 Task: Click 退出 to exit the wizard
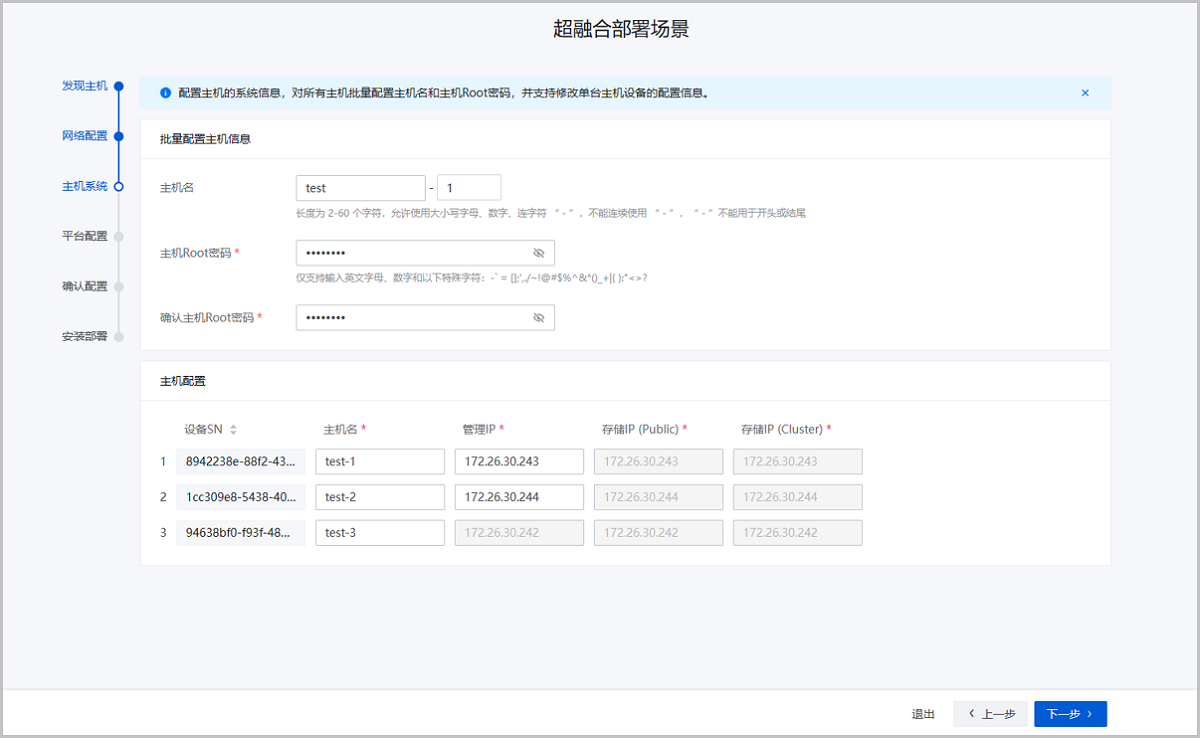tap(923, 714)
